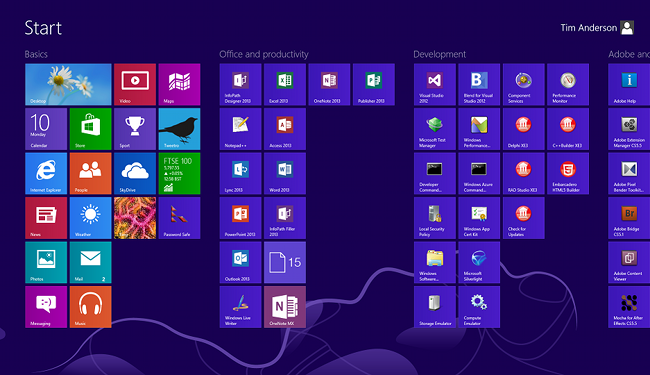Viewport: 650px width, 375px height.
Task: Launch Embarcadero HTML5 Builder
Action: (x=568, y=173)
